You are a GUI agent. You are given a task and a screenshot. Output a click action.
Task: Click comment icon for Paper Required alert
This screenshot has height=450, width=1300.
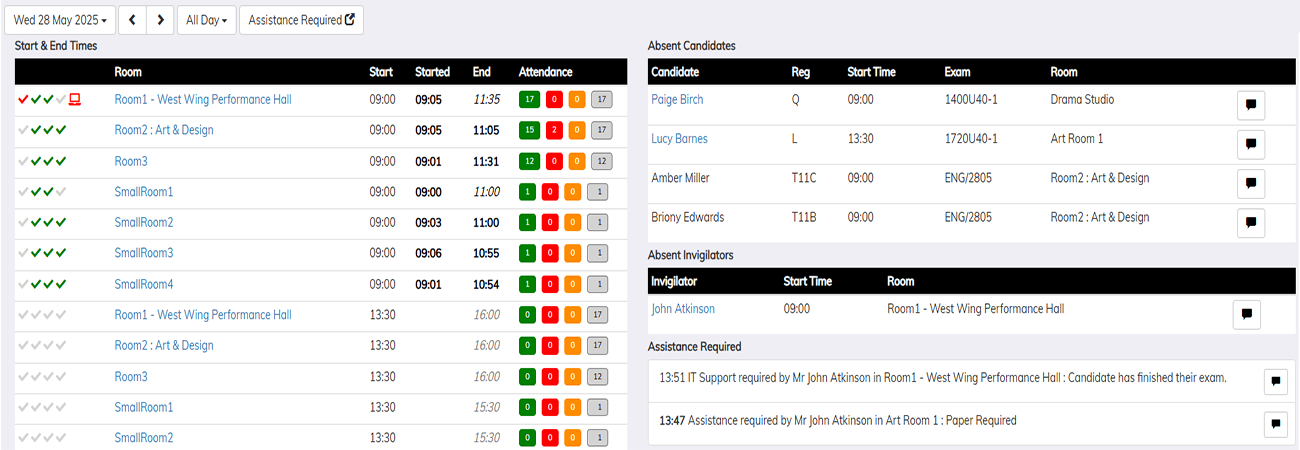pos(1275,424)
